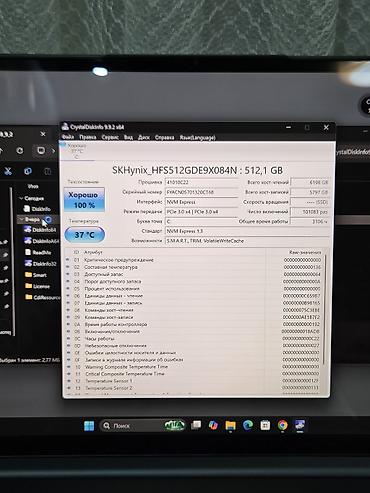Screen dimensions: 370x493
Task: Click the NVM Express interface field
Action: 201,202
